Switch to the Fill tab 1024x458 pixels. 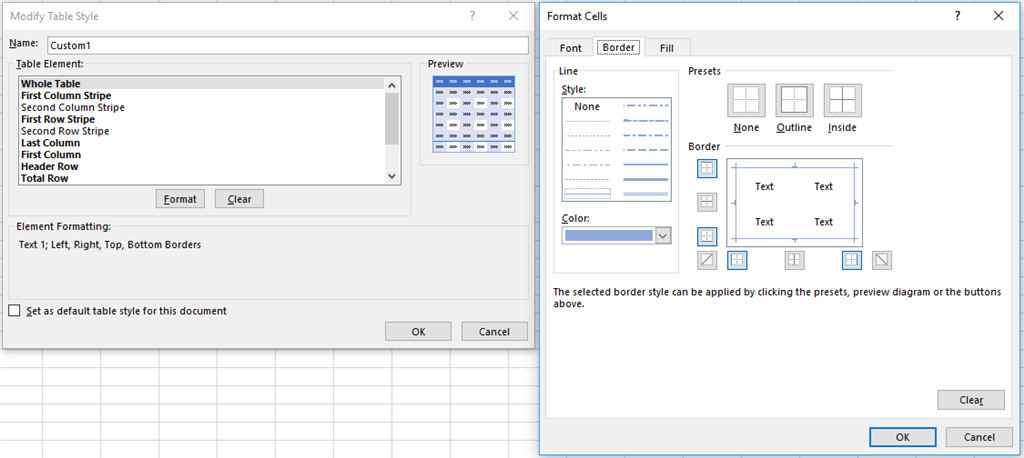(667, 48)
